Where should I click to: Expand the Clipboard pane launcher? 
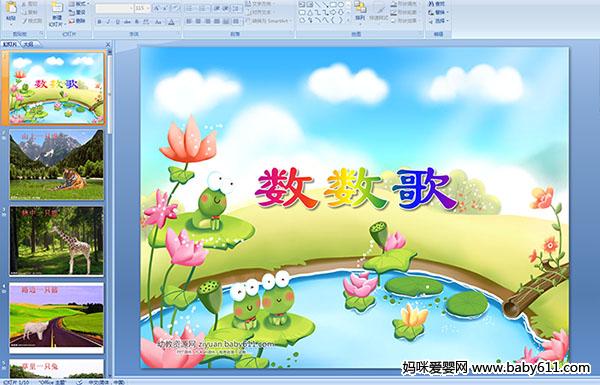[x=41, y=34]
